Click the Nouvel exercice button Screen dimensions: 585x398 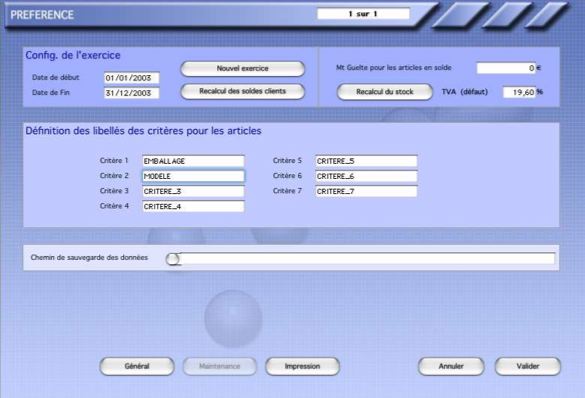243,69
